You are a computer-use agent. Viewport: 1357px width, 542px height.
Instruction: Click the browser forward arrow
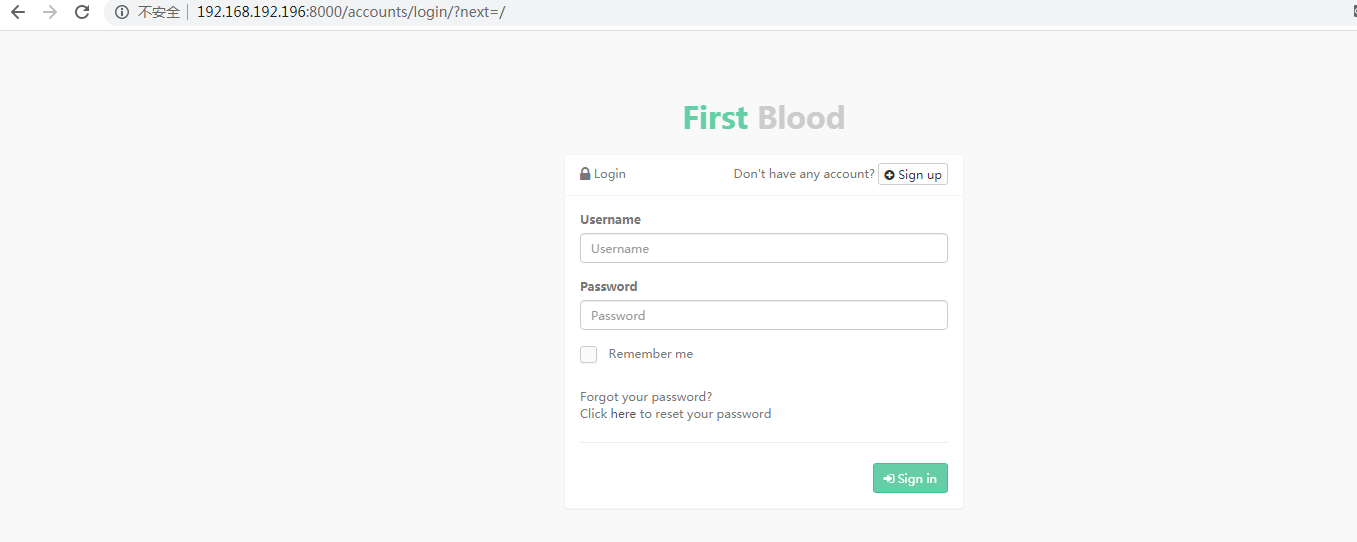50,12
